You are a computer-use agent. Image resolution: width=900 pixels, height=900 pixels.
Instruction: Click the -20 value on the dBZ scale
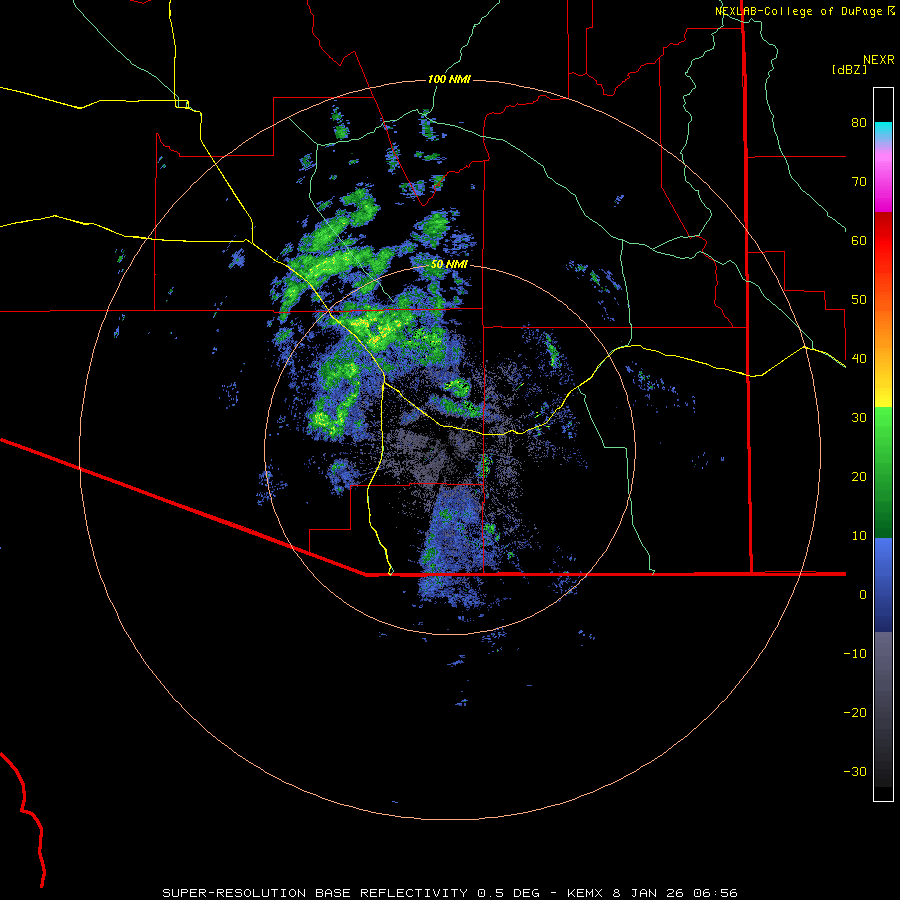[x=855, y=713]
